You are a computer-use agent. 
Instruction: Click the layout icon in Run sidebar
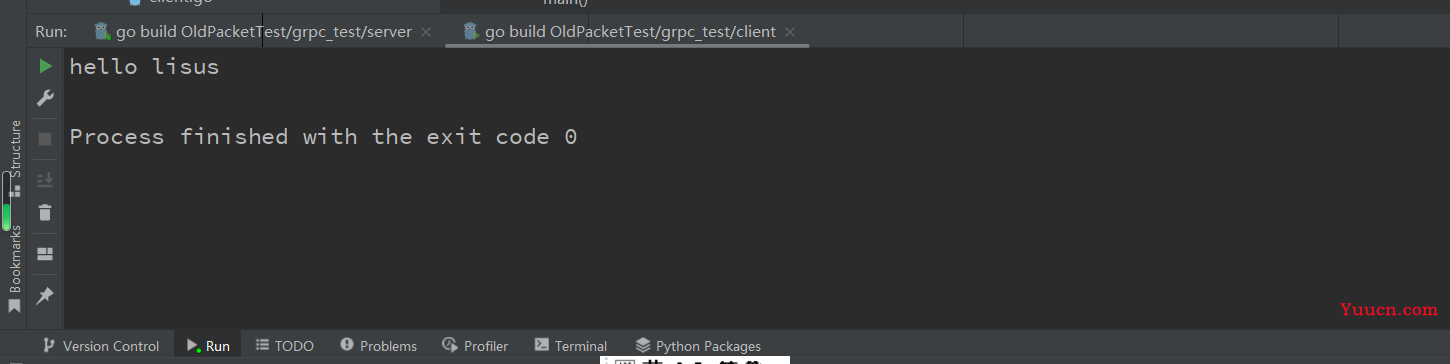point(45,254)
